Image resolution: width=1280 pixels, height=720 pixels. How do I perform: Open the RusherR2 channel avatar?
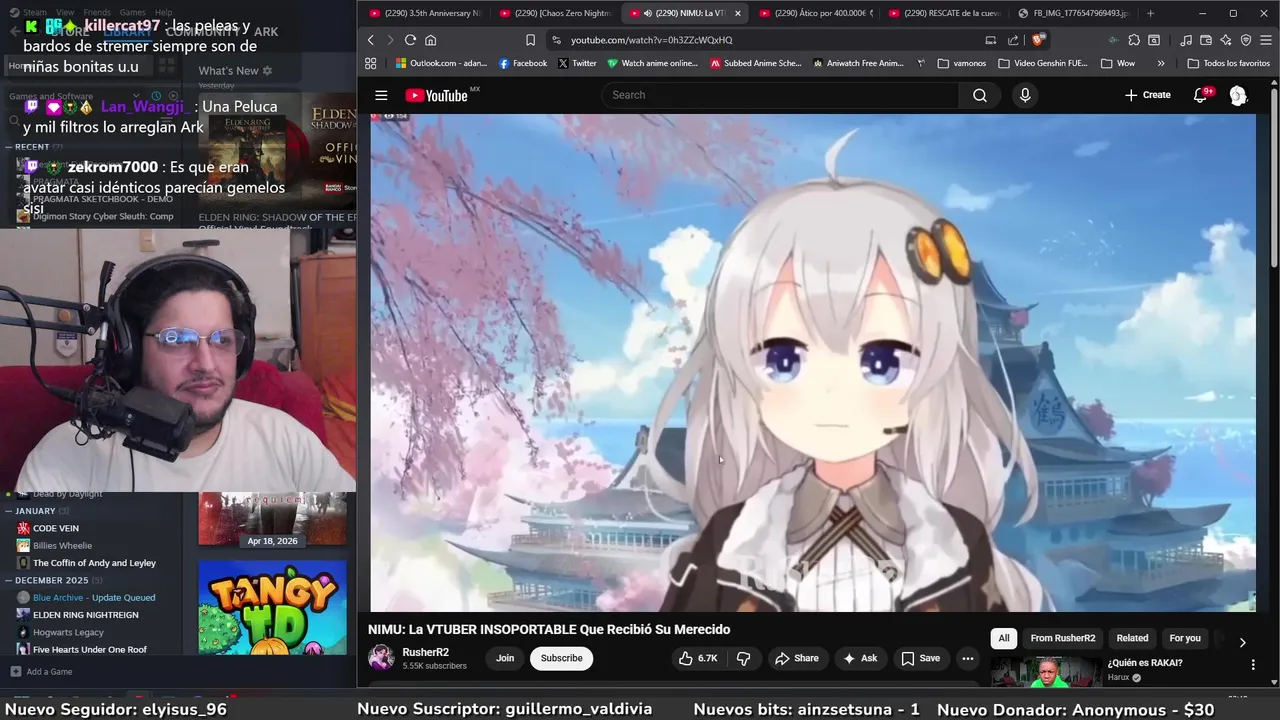381,658
